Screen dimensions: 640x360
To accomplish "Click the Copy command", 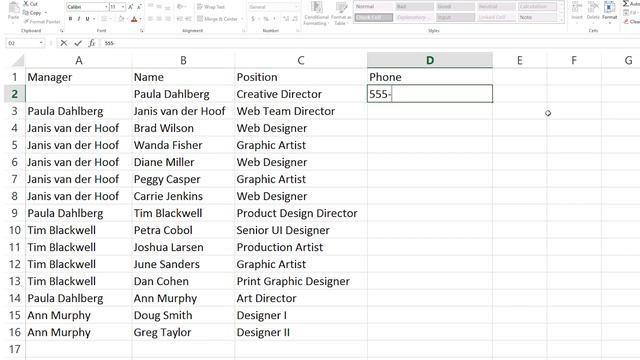I will pos(33,13).
